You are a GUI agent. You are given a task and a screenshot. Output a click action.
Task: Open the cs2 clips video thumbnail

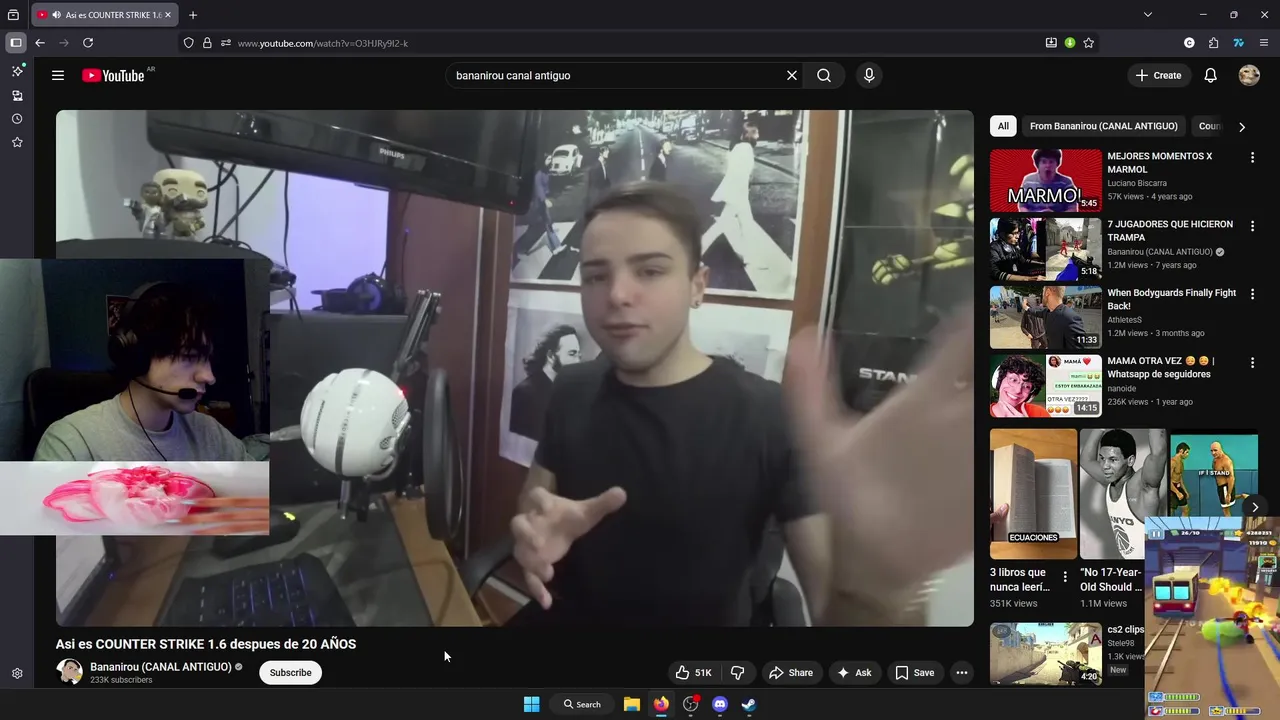(1046, 654)
